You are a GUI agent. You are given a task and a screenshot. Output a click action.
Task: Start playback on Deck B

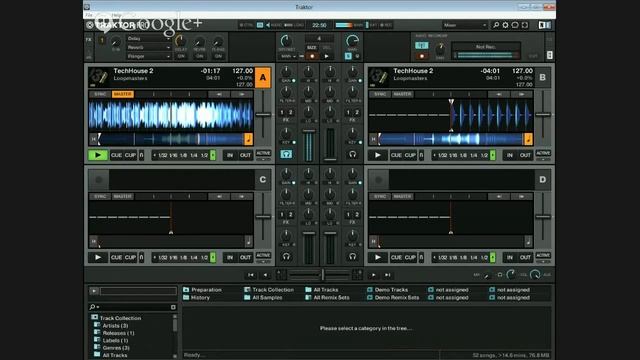tap(378, 155)
